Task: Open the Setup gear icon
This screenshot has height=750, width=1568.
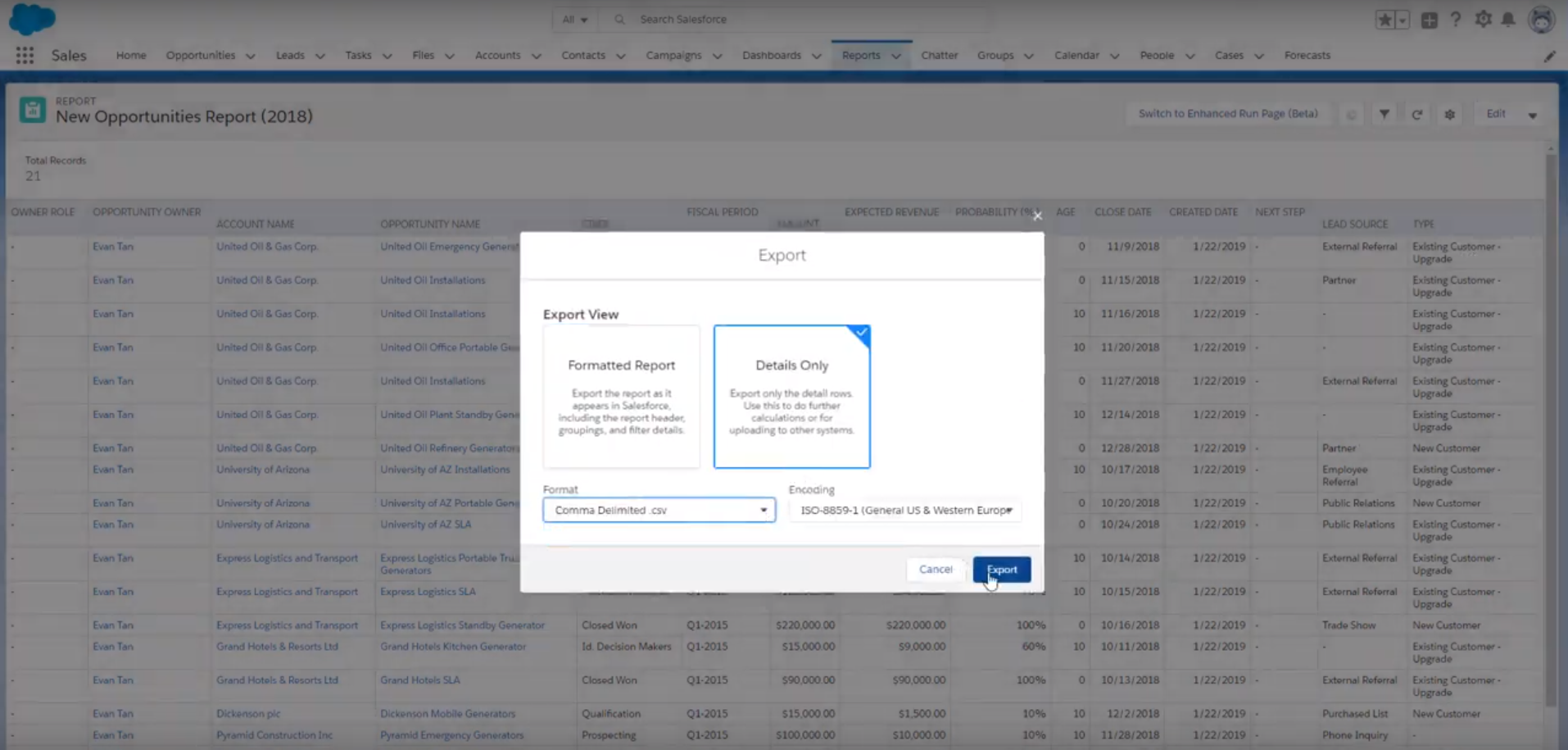Action: click(x=1484, y=19)
